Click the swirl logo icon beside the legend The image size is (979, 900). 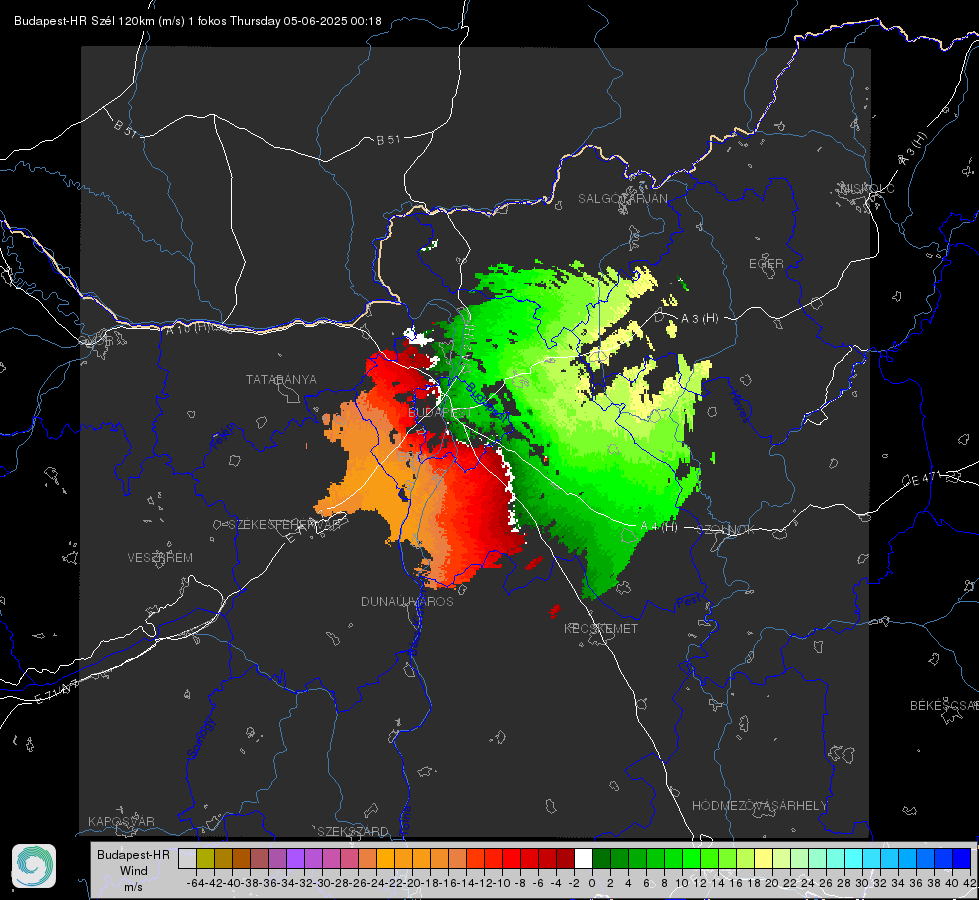click(34, 866)
